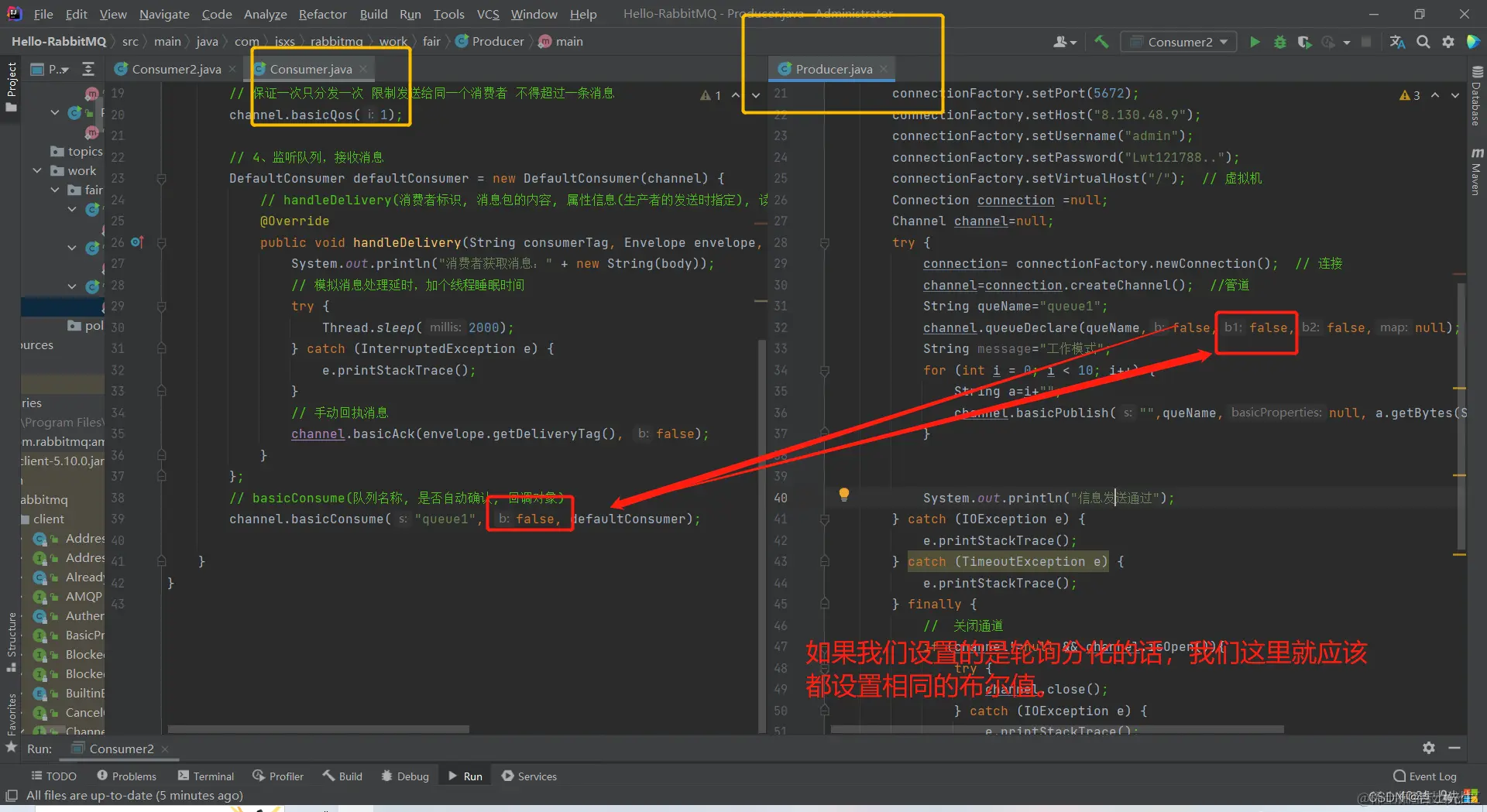Open the Navigate menu
The image size is (1487, 812).
click(164, 14)
